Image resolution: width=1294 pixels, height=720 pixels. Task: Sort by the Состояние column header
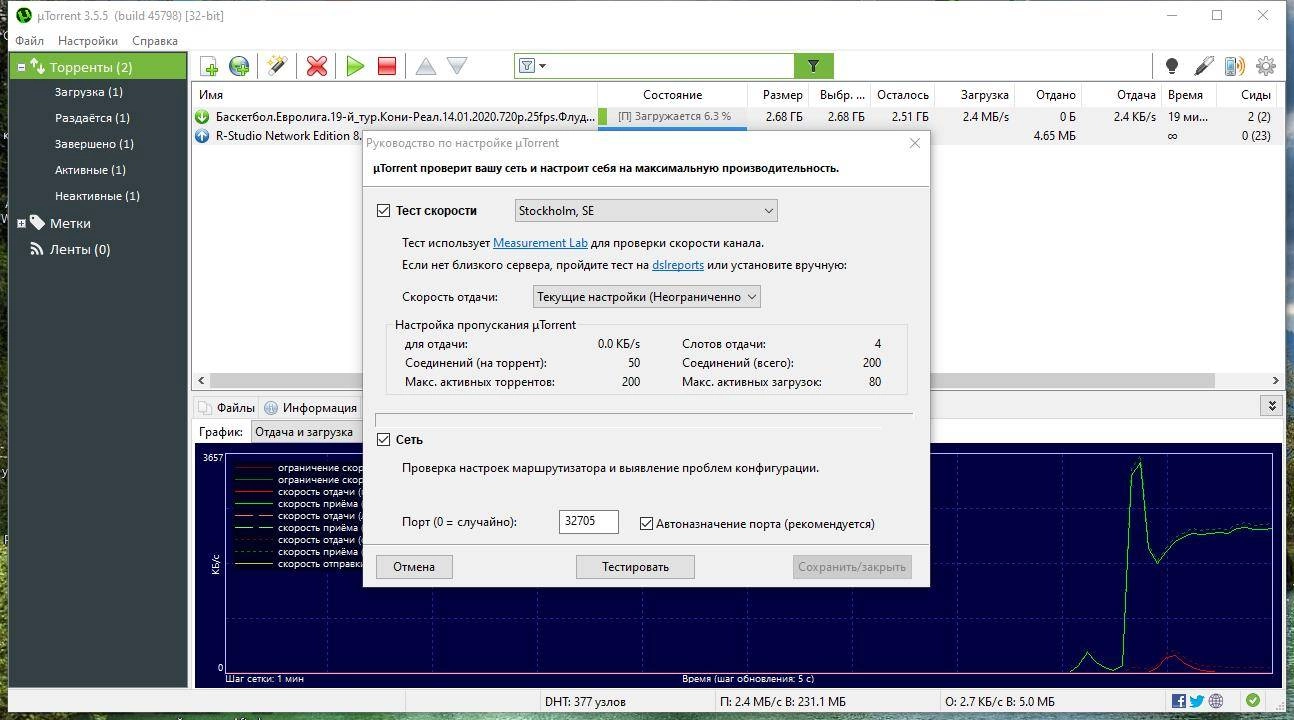[672, 95]
